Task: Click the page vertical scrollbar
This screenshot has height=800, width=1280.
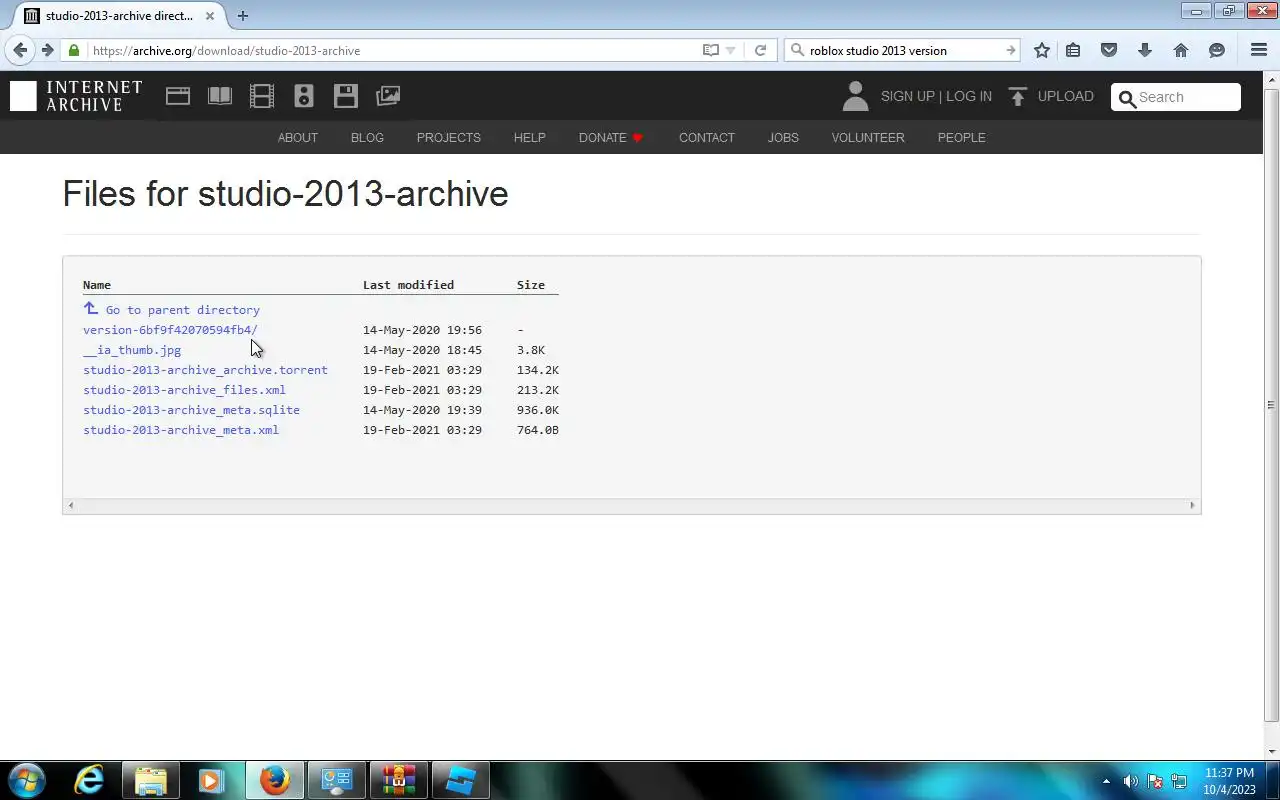Action: 1272,405
